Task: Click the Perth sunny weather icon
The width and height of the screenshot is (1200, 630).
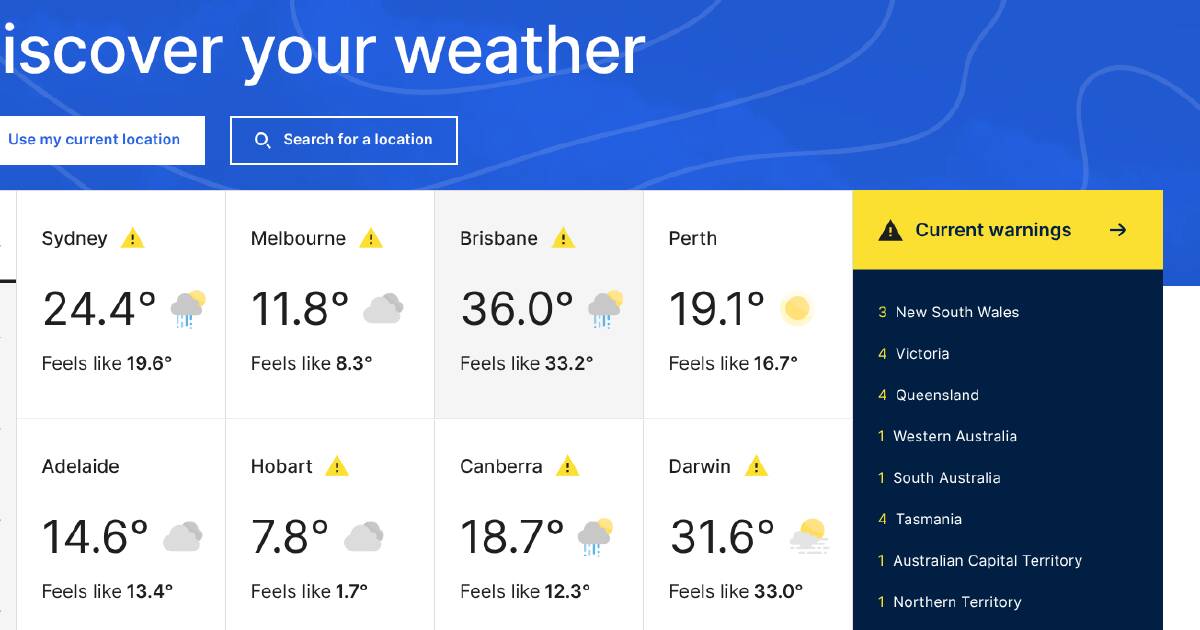Action: point(796,309)
